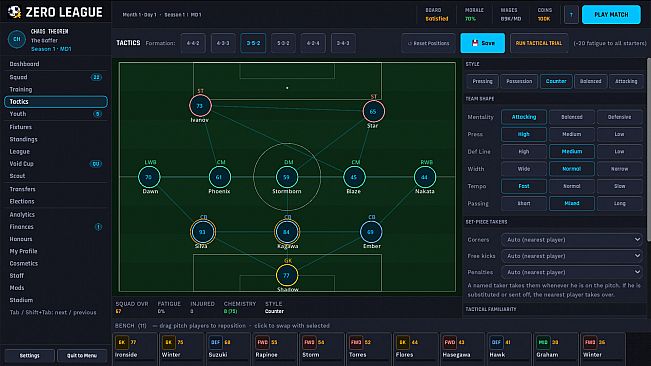Set style to Balanced

(590, 81)
